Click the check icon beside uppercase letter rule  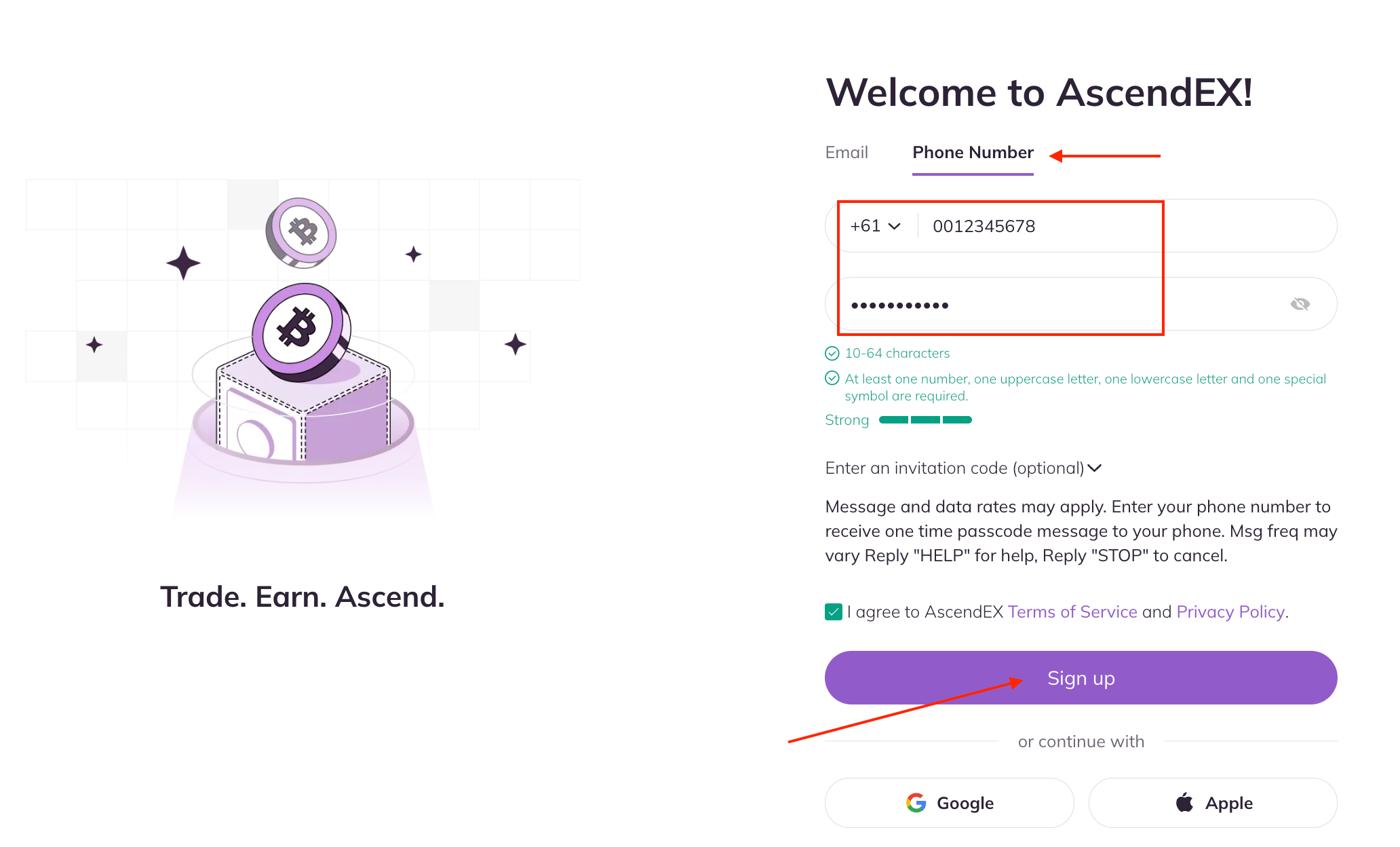pyautogui.click(x=832, y=379)
